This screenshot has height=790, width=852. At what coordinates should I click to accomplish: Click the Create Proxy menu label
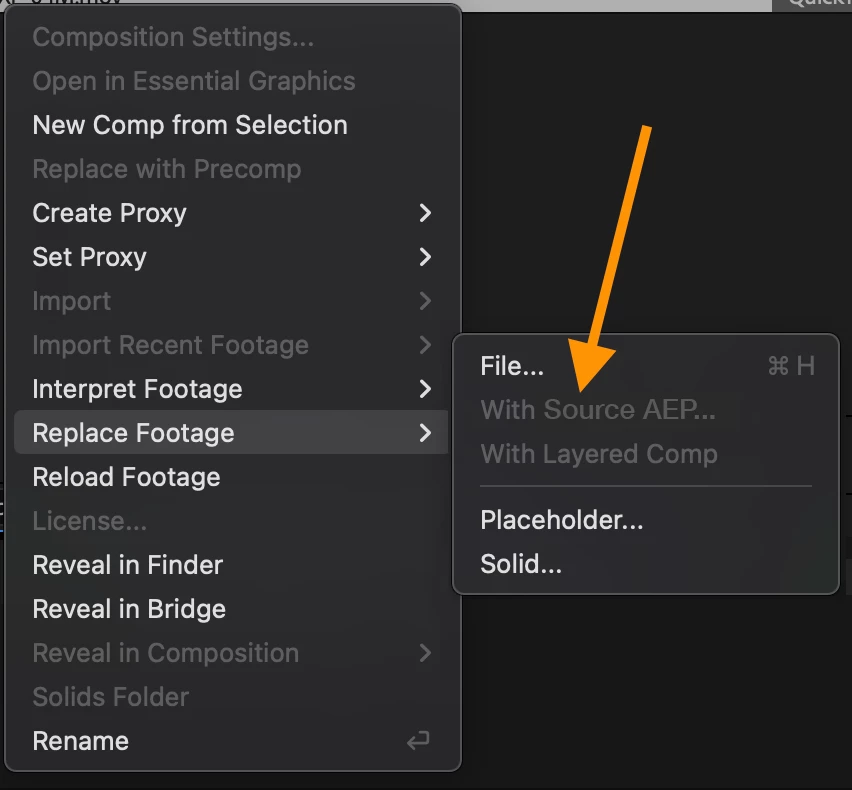(x=109, y=213)
